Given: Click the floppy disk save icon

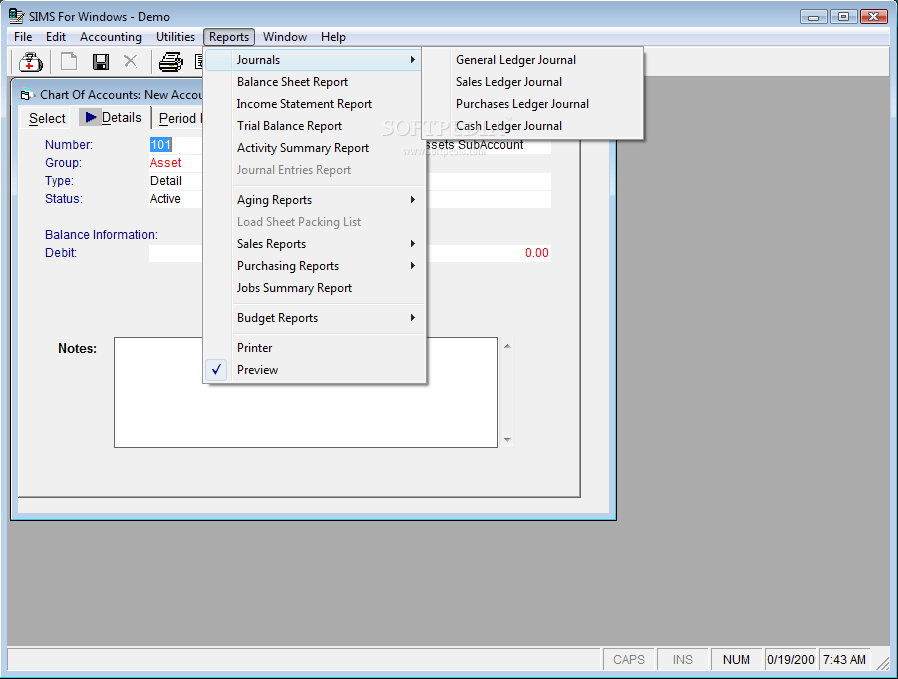Looking at the screenshot, I should (x=101, y=62).
